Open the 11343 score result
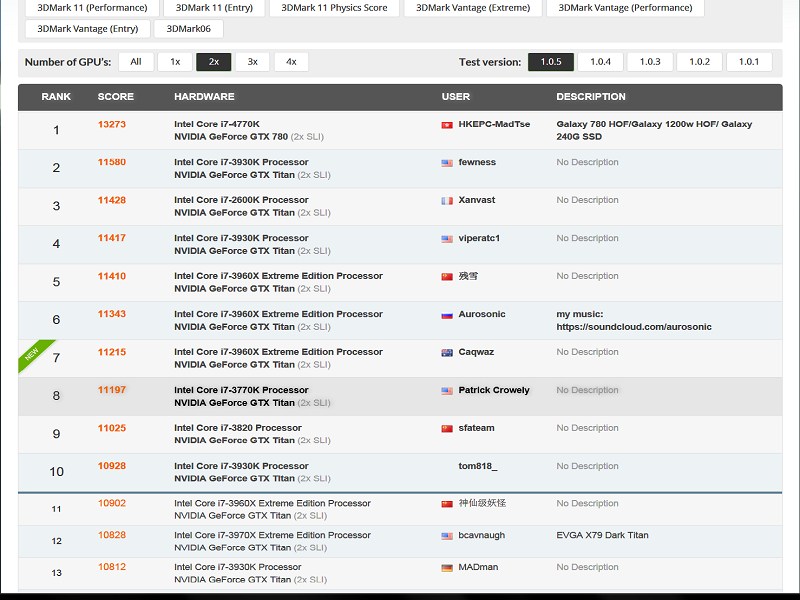This screenshot has width=800, height=600. [x=112, y=314]
